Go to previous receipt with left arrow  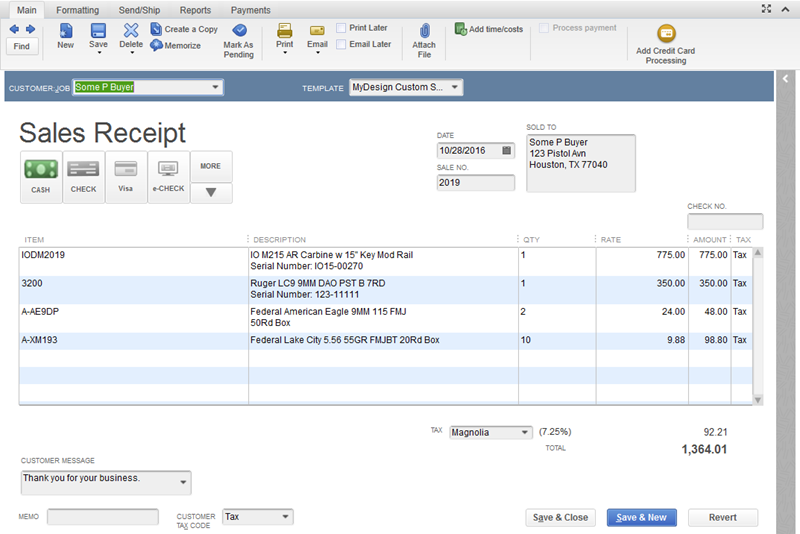click(x=14, y=29)
